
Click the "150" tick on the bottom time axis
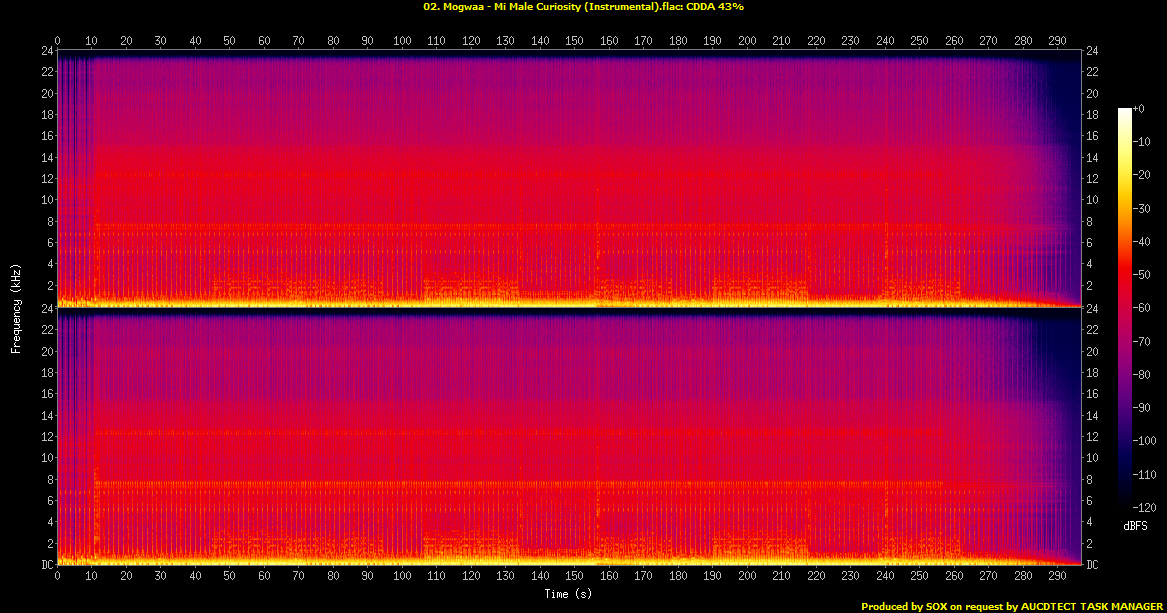tap(575, 576)
